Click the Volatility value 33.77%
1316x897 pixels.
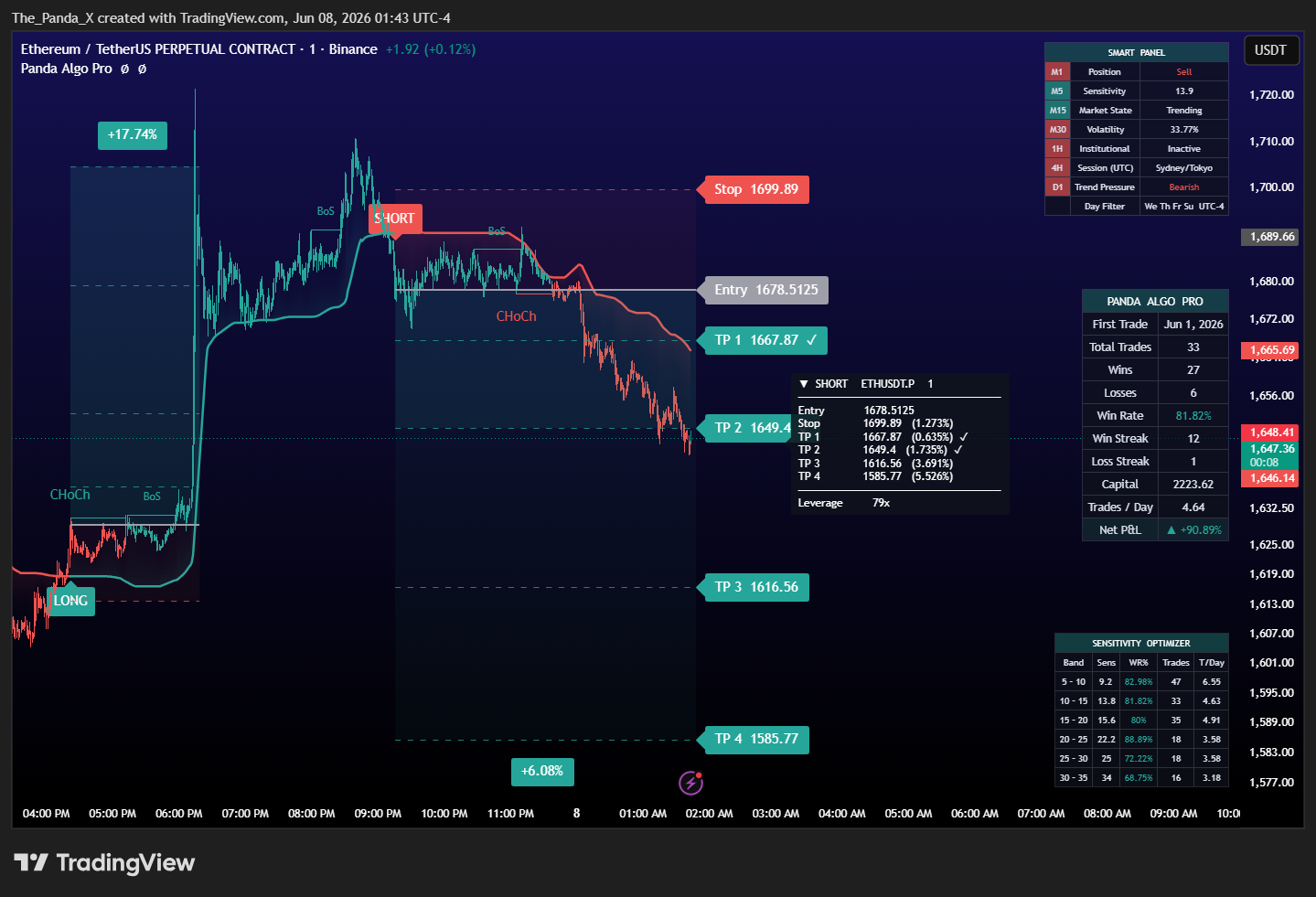(x=1184, y=129)
